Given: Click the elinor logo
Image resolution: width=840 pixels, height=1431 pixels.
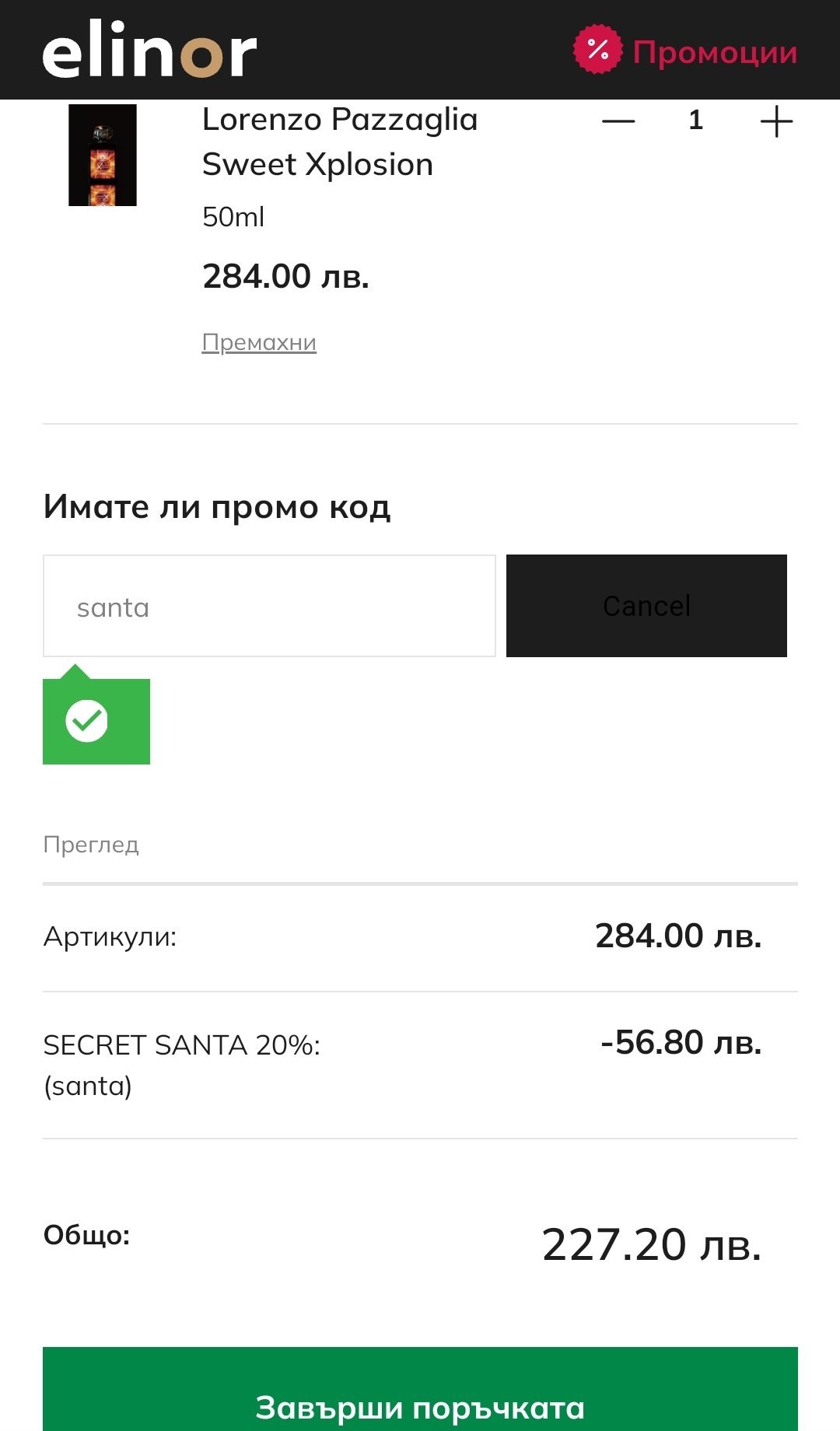Looking at the screenshot, I should click(x=149, y=51).
